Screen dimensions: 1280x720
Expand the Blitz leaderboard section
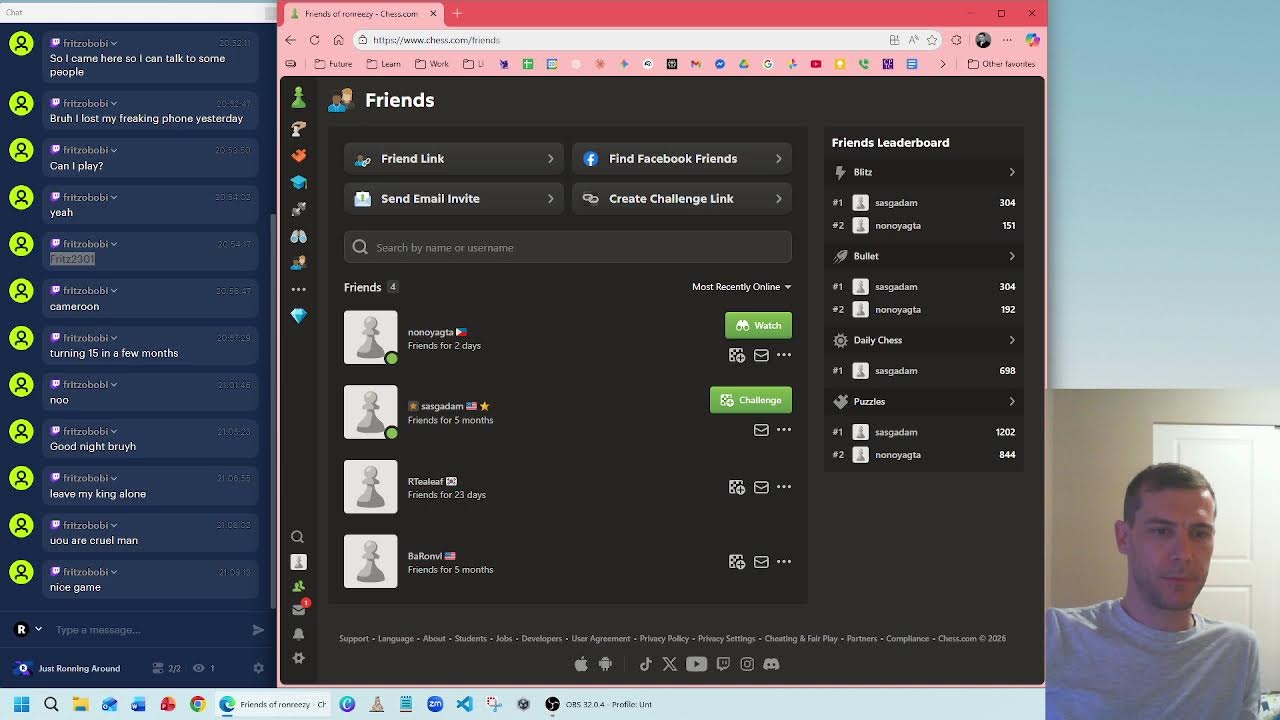925,172
